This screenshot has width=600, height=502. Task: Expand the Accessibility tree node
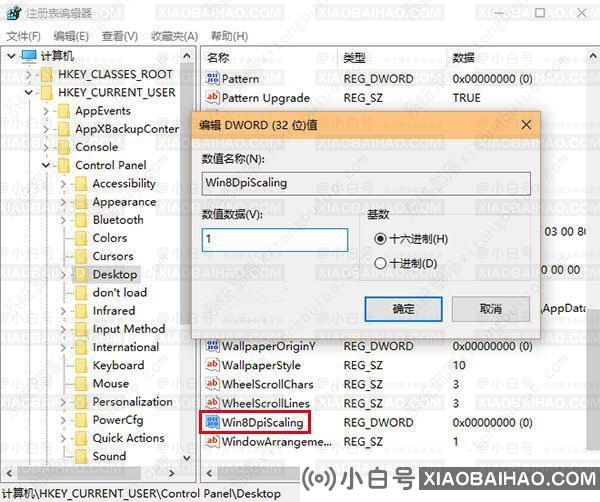[63, 184]
